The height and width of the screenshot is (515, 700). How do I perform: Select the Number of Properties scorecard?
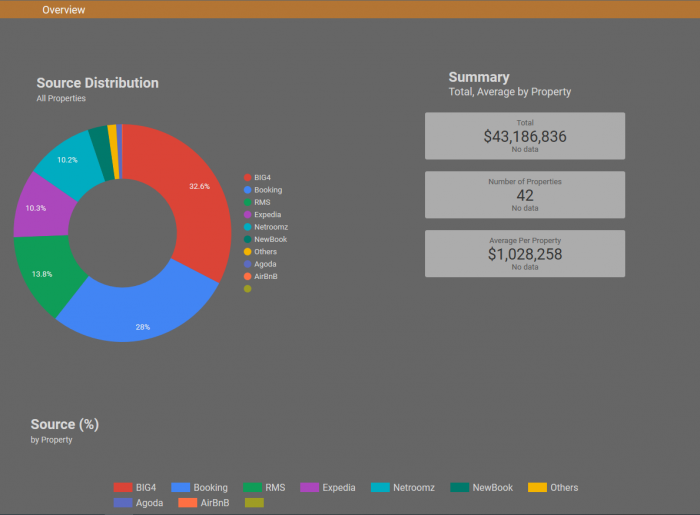click(x=525, y=195)
